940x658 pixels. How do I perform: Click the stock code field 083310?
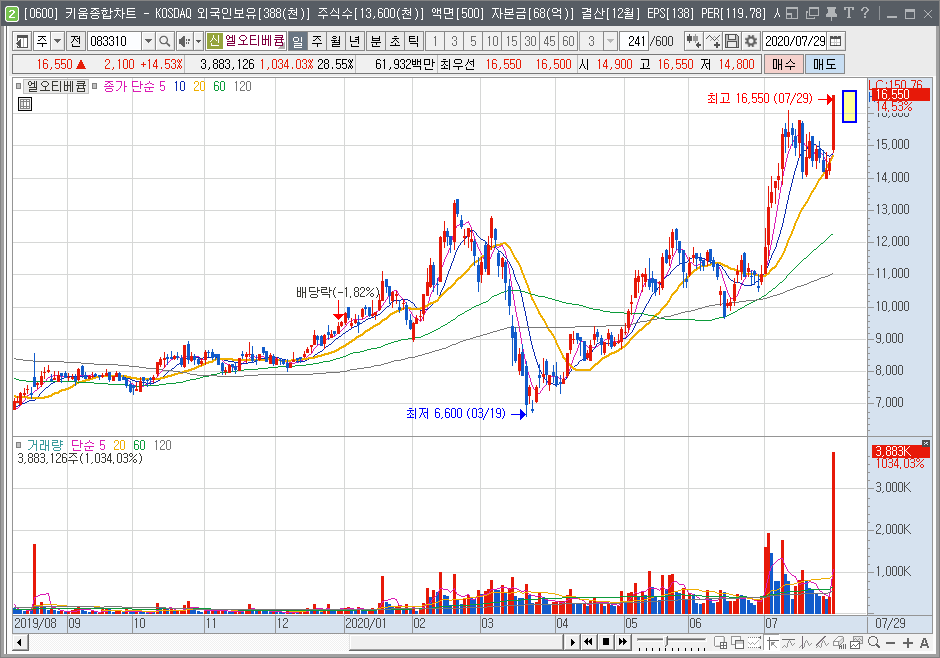(114, 41)
